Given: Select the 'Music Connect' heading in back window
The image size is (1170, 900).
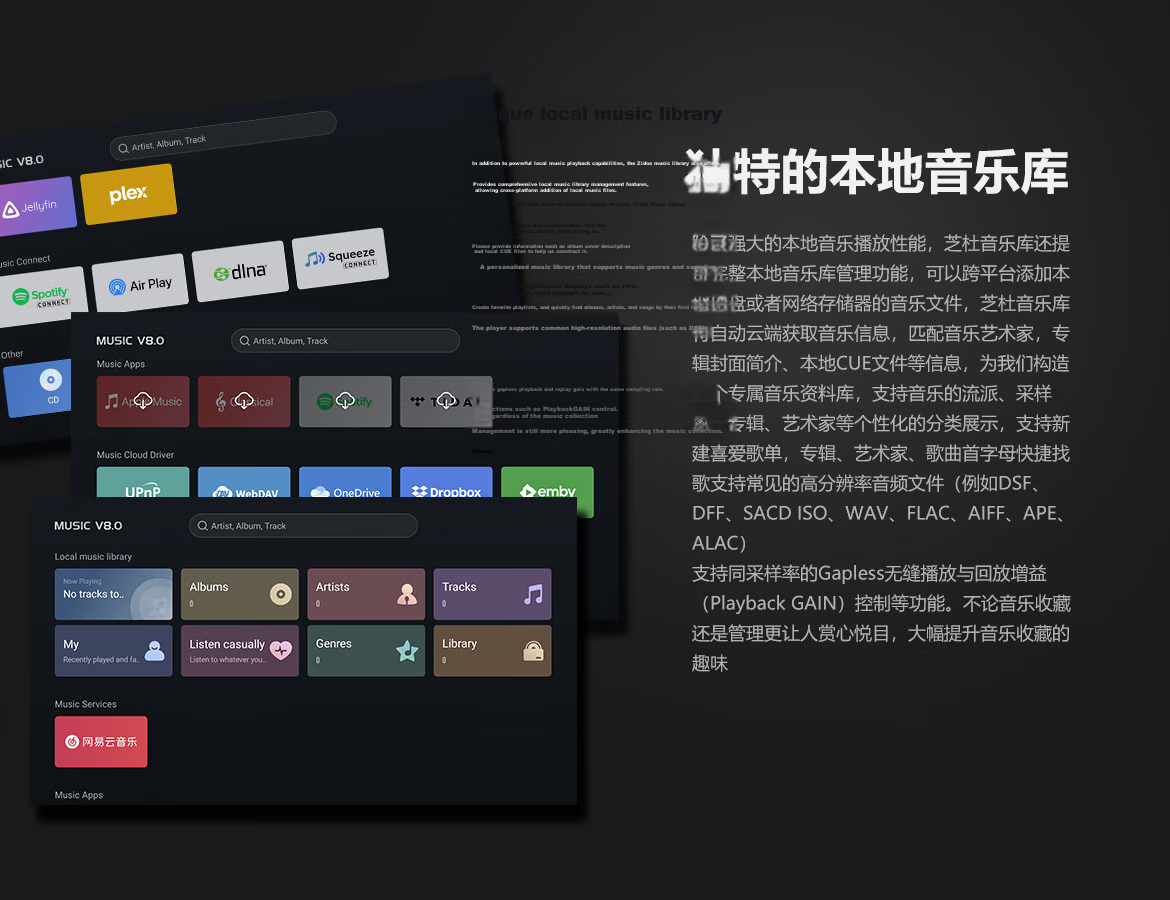Looking at the screenshot, I should tap(25, 261).
